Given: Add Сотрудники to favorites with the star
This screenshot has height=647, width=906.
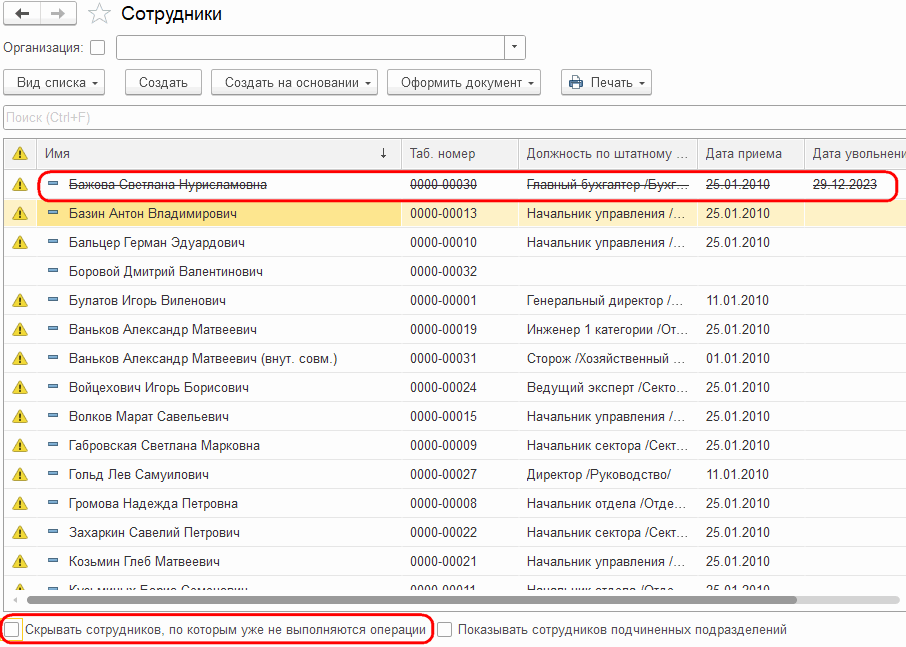Looking at the screenshot, I should [99, 14].
